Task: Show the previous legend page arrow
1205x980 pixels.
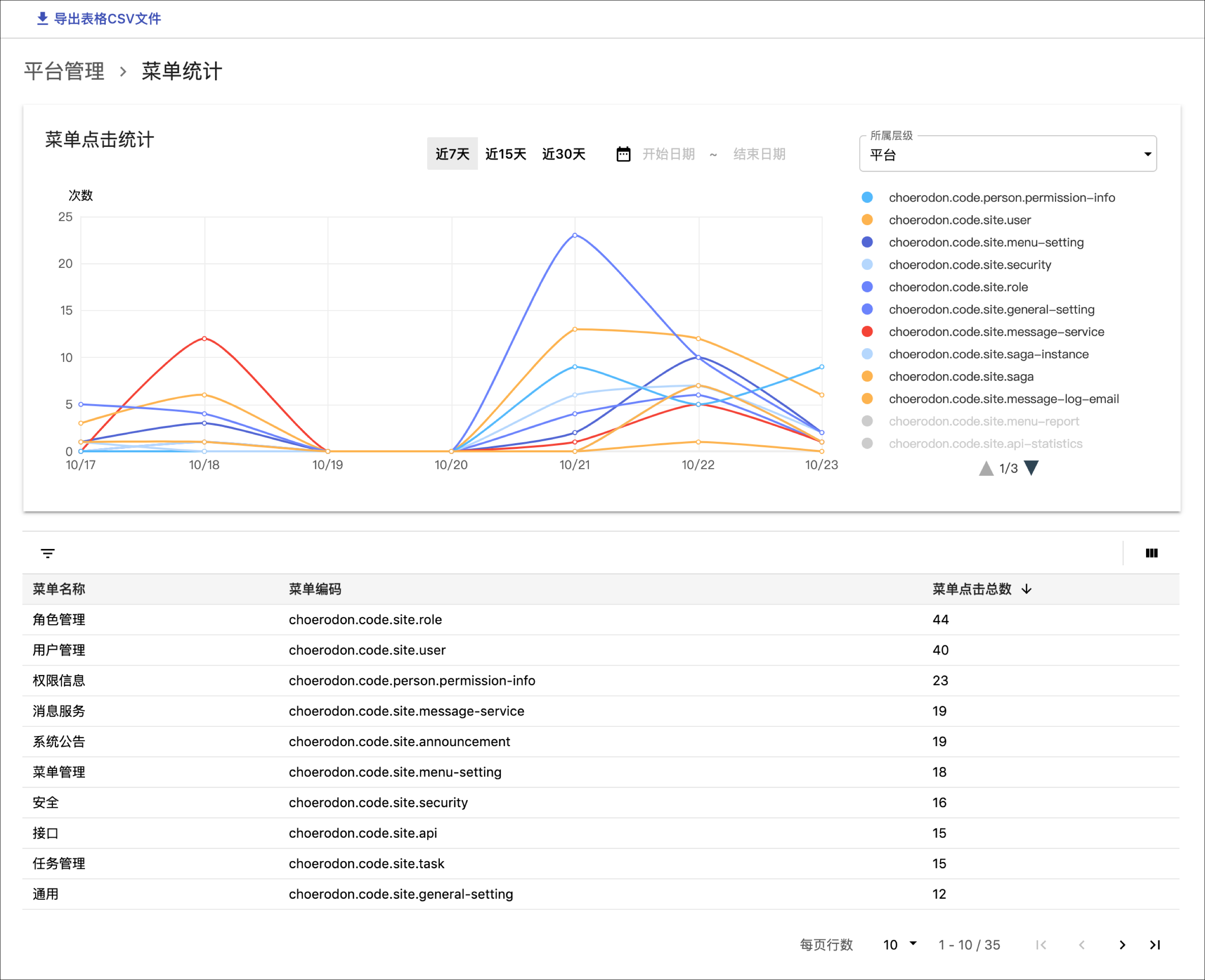Action: point(986,468)
